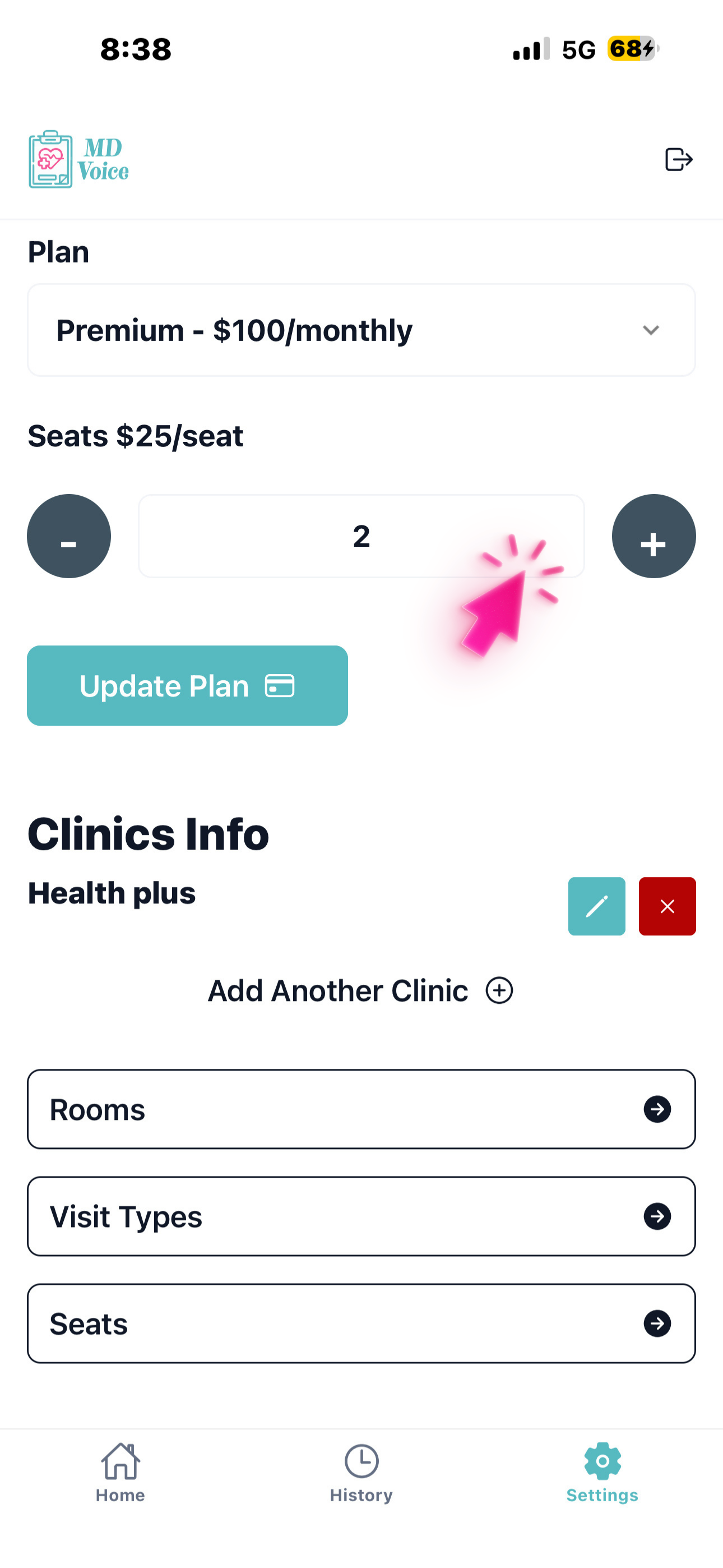Screen dimensions: 723x1568
Task: Edit the Health plus clinic
Action: tap(596, 906)
